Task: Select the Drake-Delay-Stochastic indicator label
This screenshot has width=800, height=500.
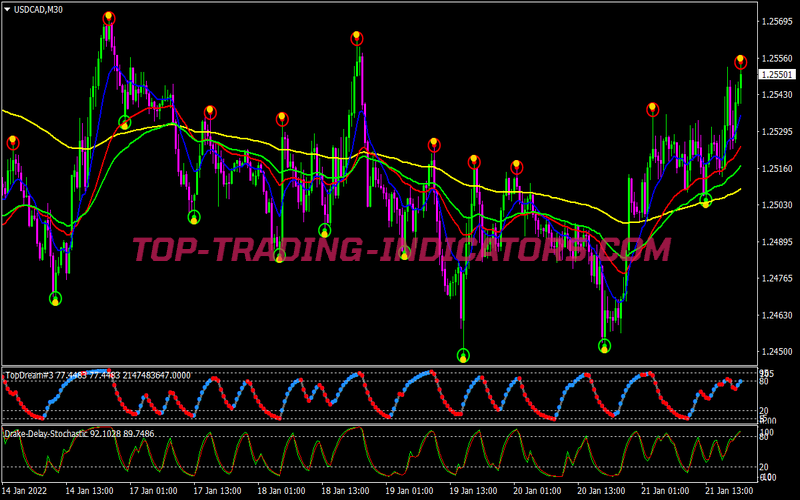Action: pyautogui.click(x=80, y=434)
